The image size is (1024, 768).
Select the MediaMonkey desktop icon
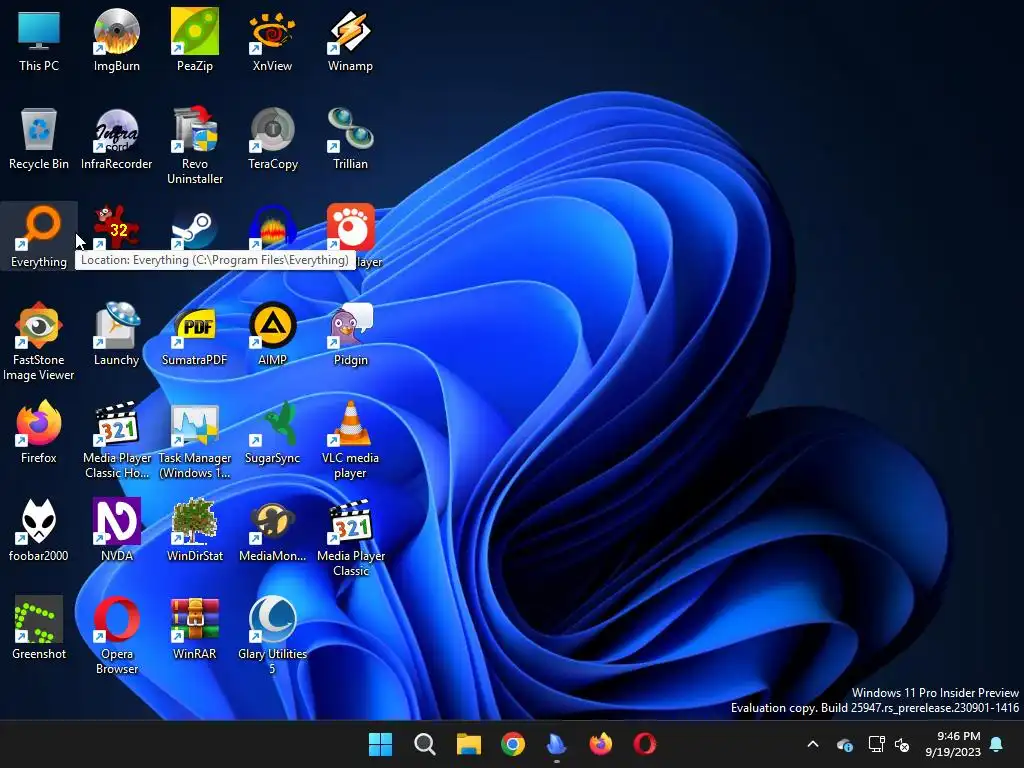coord(272,530)
